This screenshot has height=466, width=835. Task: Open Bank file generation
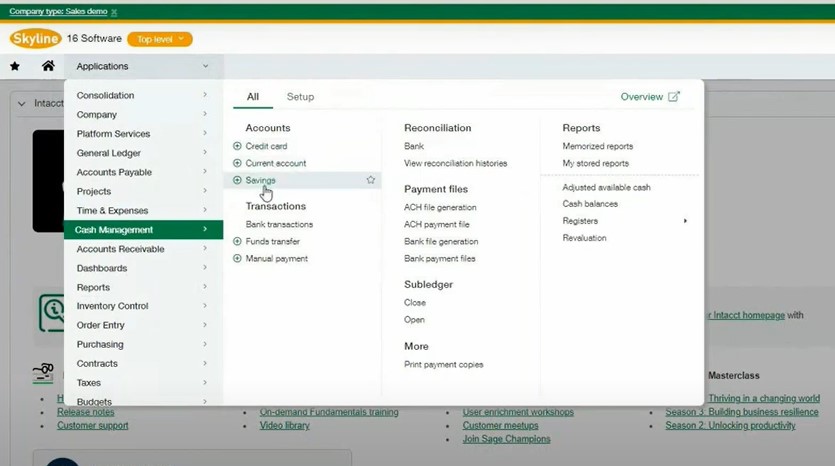click(x=441, y=241)
